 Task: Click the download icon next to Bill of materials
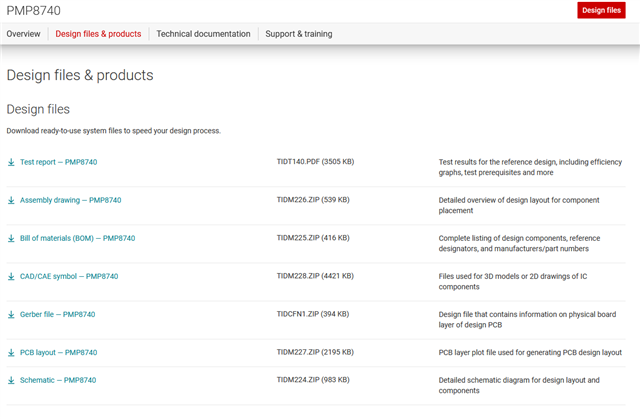coord(11,238)
